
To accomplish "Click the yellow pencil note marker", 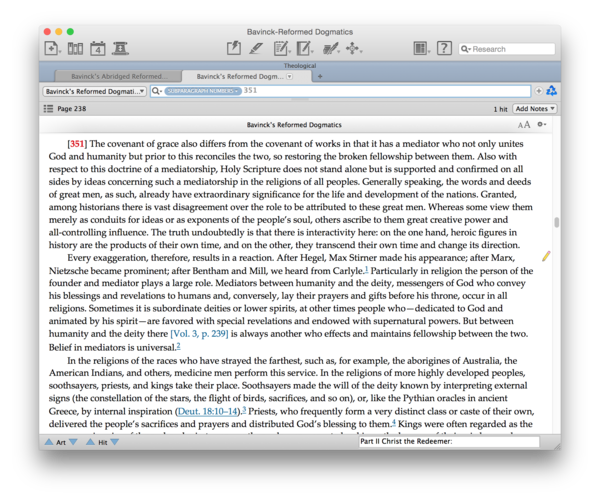I will coord(546,256).
